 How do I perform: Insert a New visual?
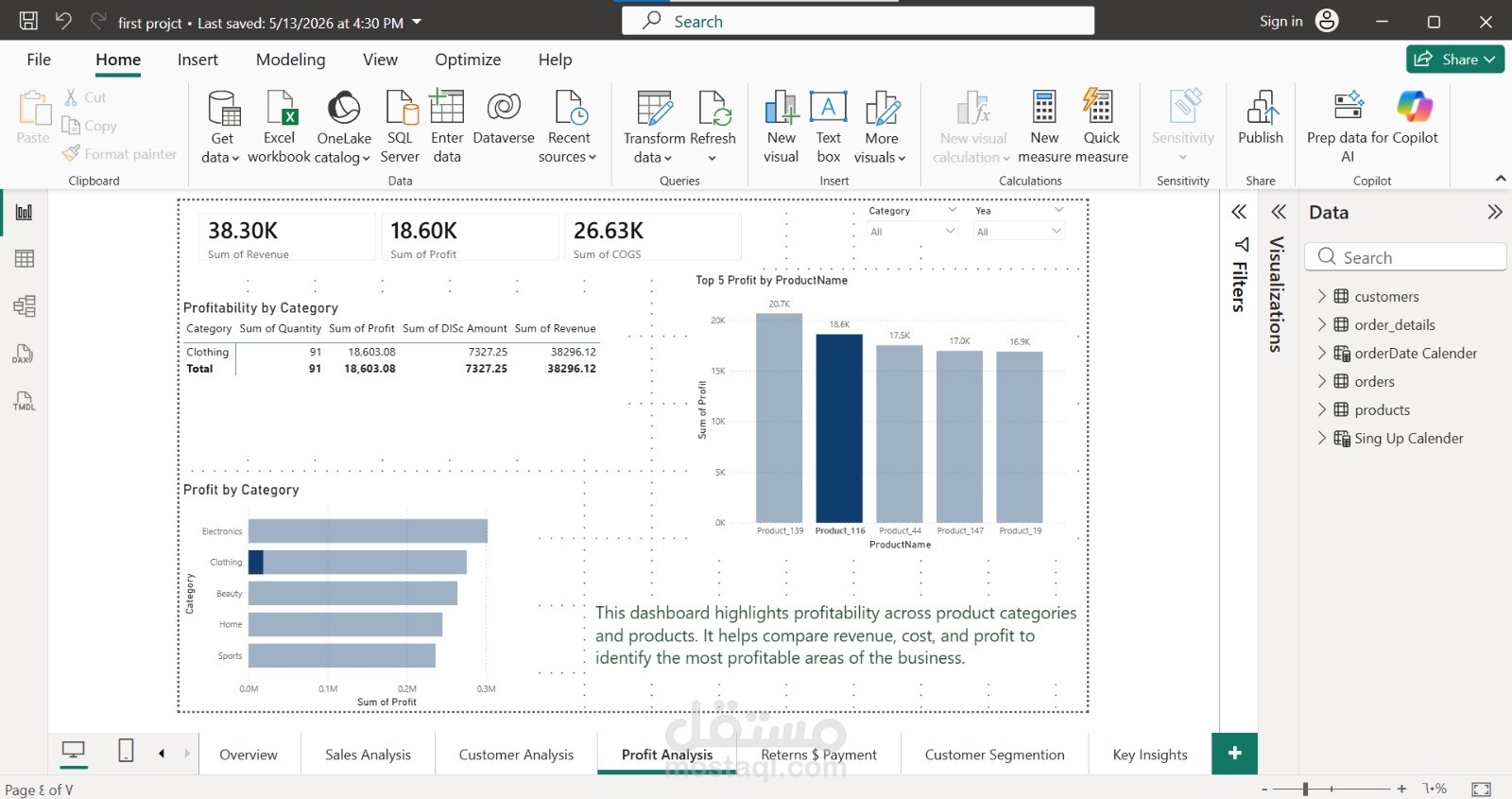782,128
